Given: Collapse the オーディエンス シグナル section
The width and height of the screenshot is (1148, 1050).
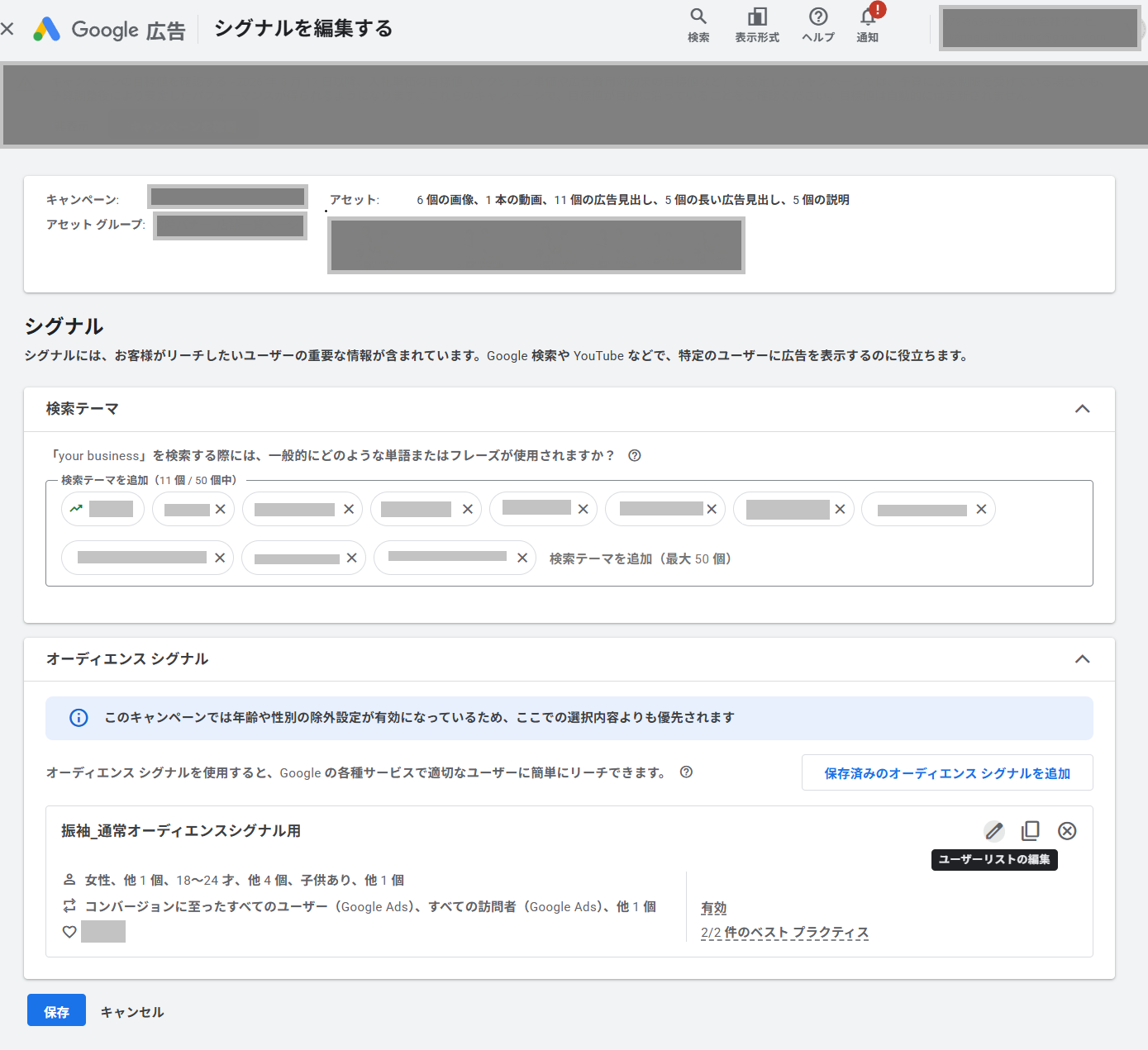Looking at the screenshot, I should (1082, 659).
